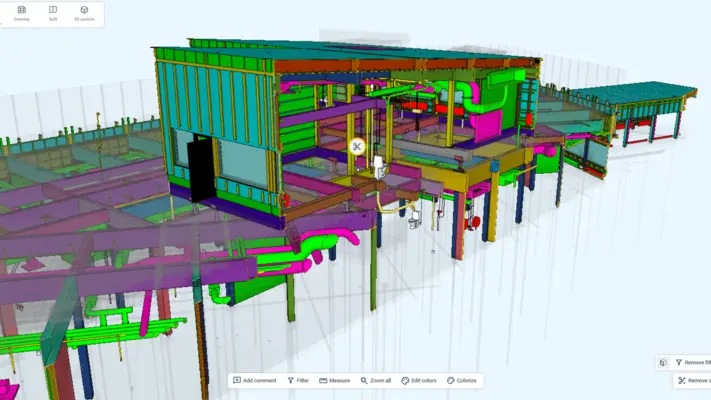Open the 3D section tool
Image resolution: width=711 pixels, height=400 pixels.
[x=84, y=13]
